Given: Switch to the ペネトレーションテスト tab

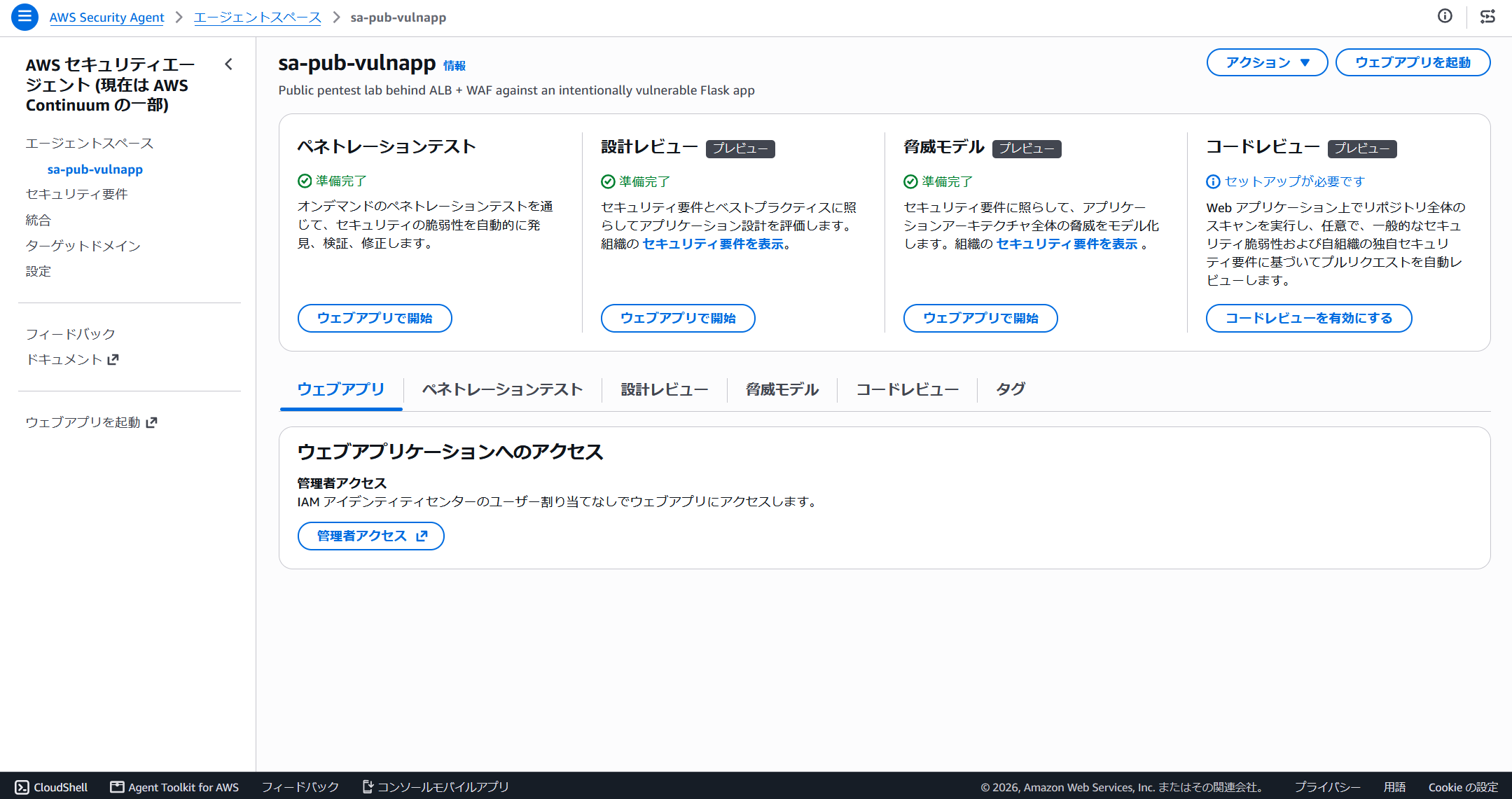Looking at the screenshot, I should 502,389.
